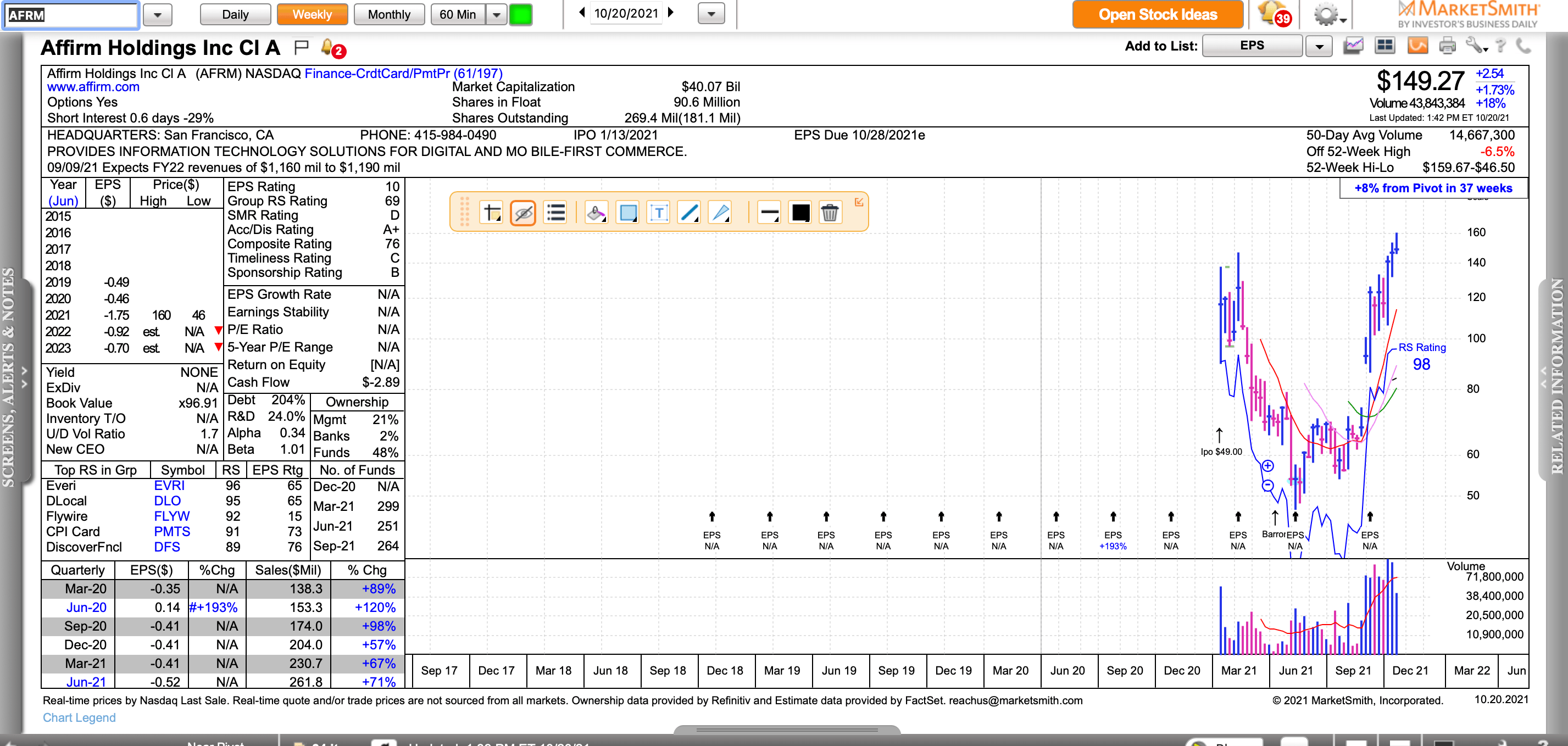Click the trash can delete drawings icon

tap(830, 213)
